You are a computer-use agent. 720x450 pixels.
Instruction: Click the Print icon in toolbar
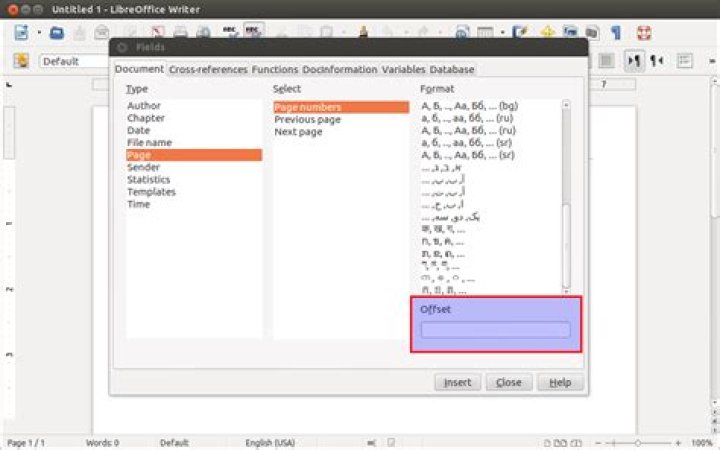pyautogui.click(x=180, y=33)
